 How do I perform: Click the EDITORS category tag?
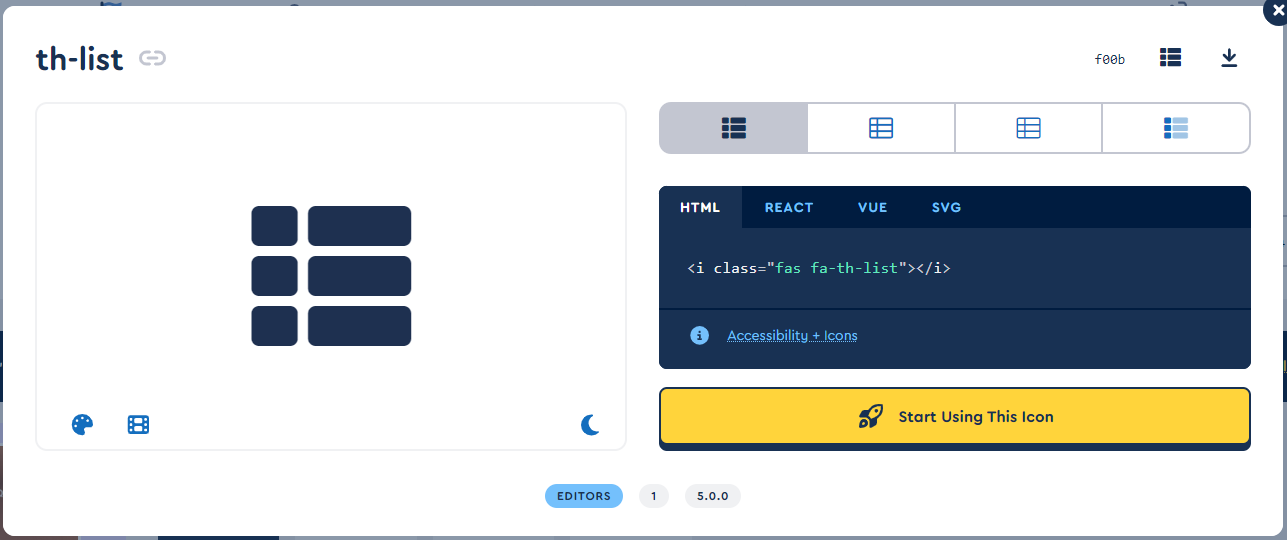(584, 496)
